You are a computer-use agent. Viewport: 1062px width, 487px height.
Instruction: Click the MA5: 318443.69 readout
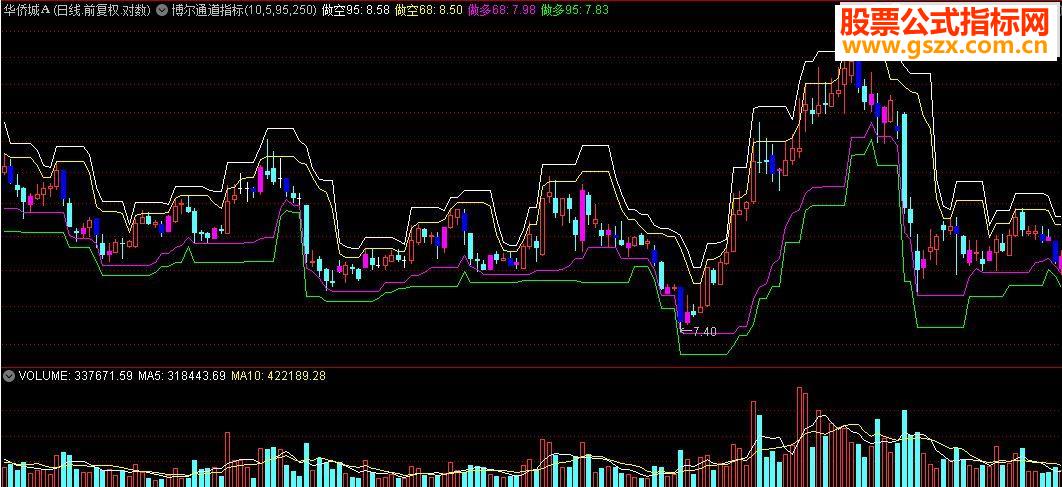(x=182, y=375)
